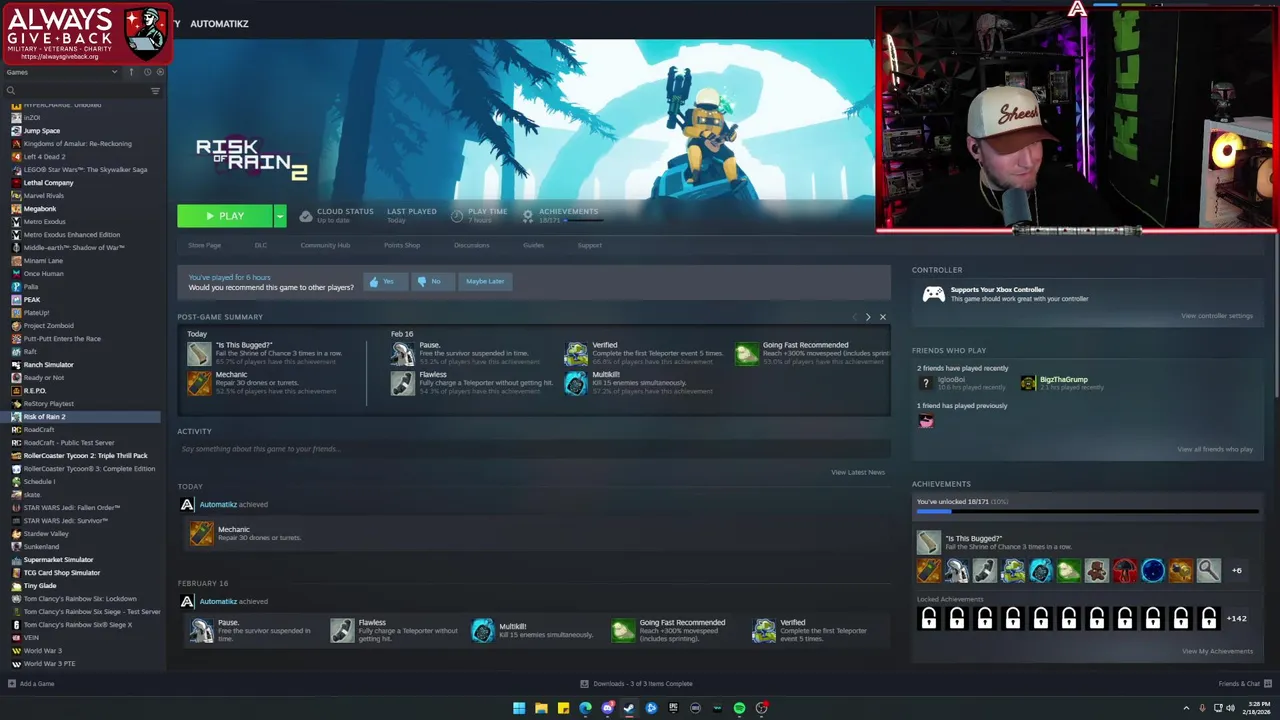Viewport: 1280px width, 720px height.
Task: Select Supermarket Simulator in the library list
Action: click(58, 560)
